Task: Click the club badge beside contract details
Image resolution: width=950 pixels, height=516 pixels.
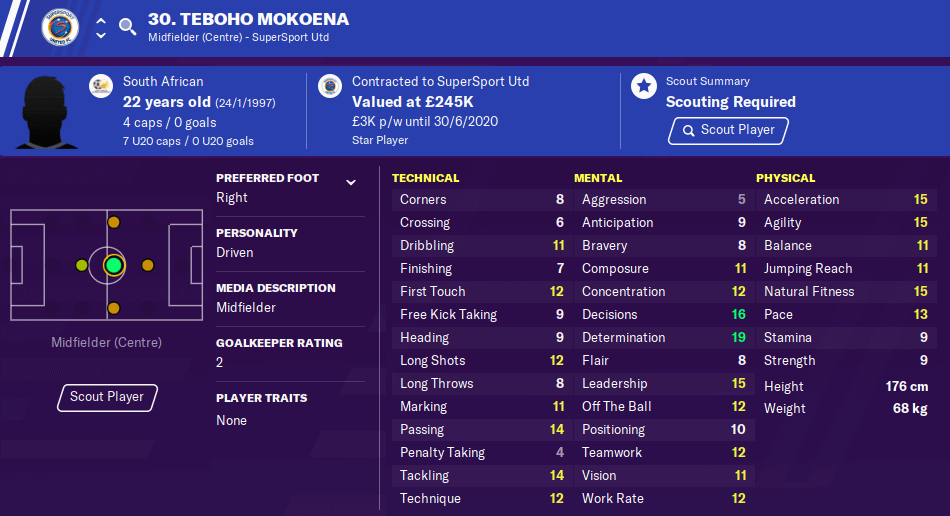Action: point(330,86)
